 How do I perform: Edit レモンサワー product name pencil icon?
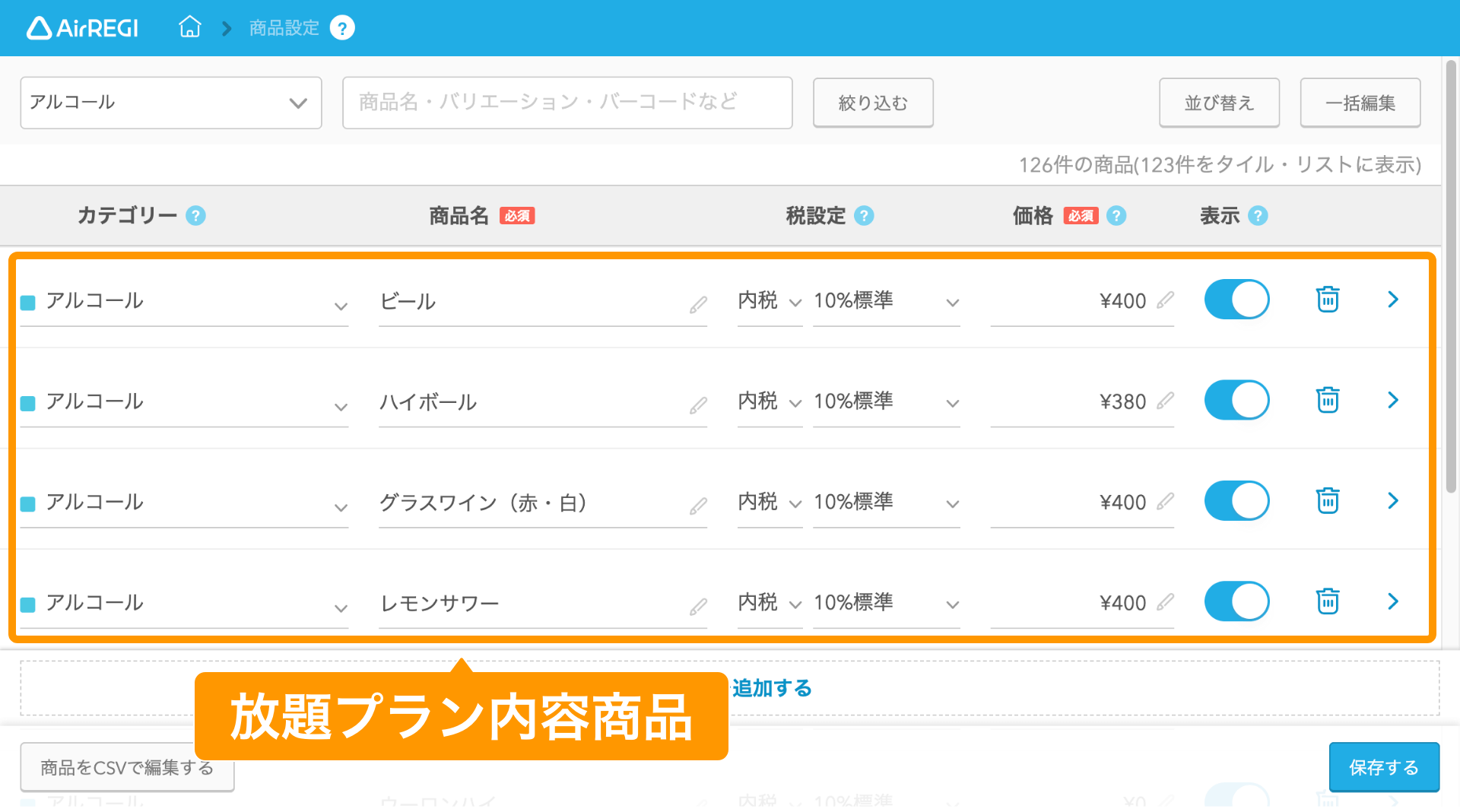(698, 607)
